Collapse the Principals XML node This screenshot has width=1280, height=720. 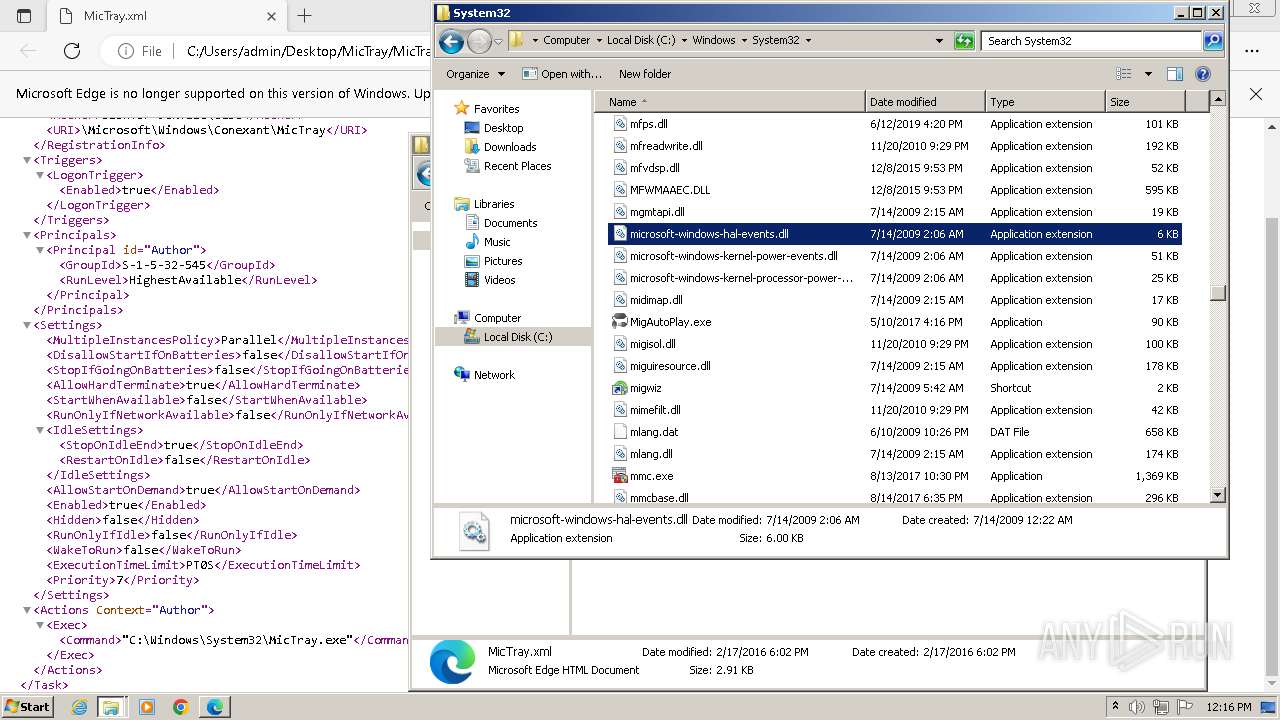tap(27, 235)
